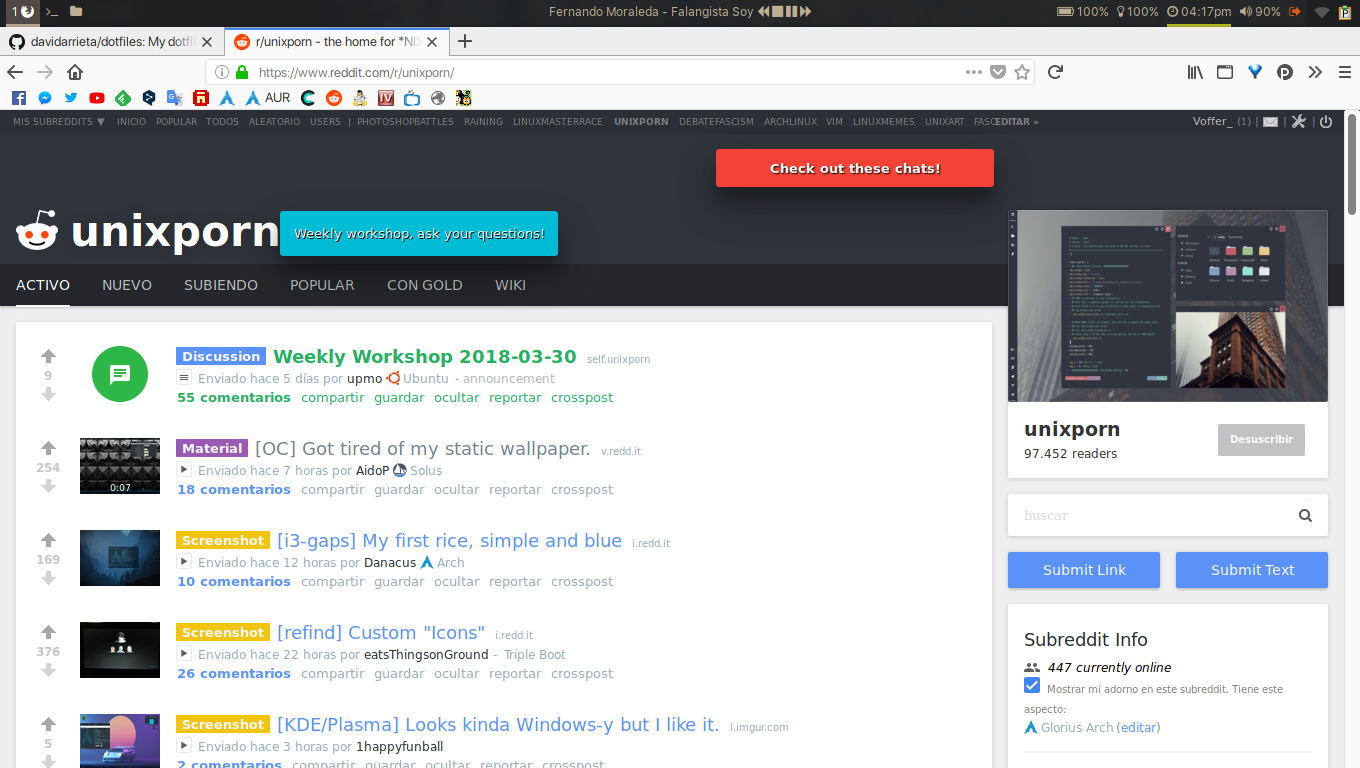Open the Reddit bookmark icon
The height and width of the screenshot is (768, 1360).
pyautogui.click(x=334, y=98)
